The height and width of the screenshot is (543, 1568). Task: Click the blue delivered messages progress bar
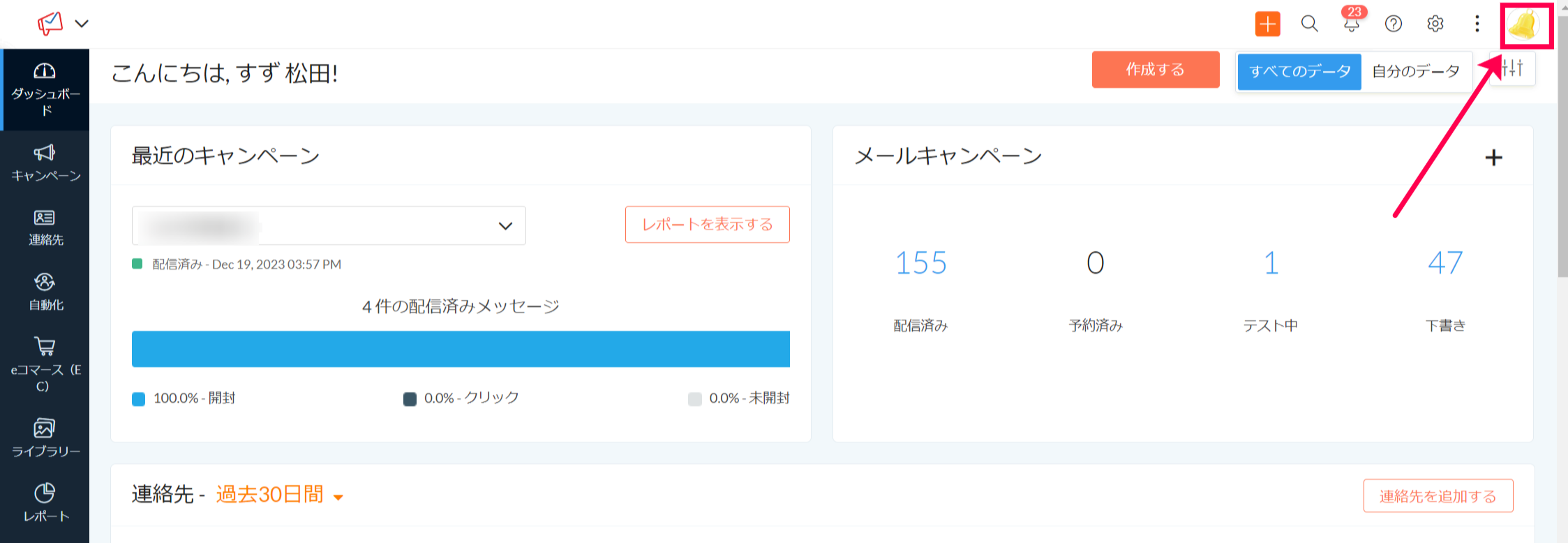coord(461,349)
